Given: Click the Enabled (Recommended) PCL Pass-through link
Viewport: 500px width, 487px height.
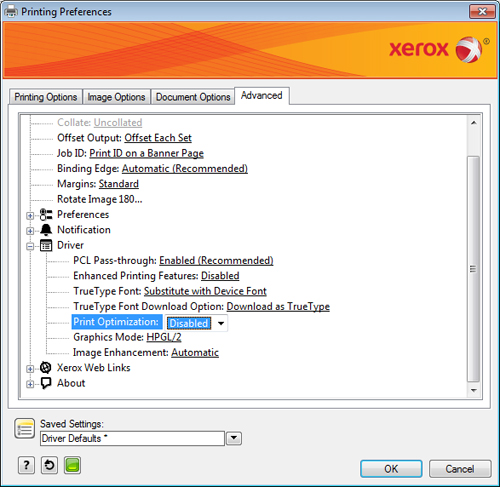Looking at the screenshot, I should coord(216,260).
